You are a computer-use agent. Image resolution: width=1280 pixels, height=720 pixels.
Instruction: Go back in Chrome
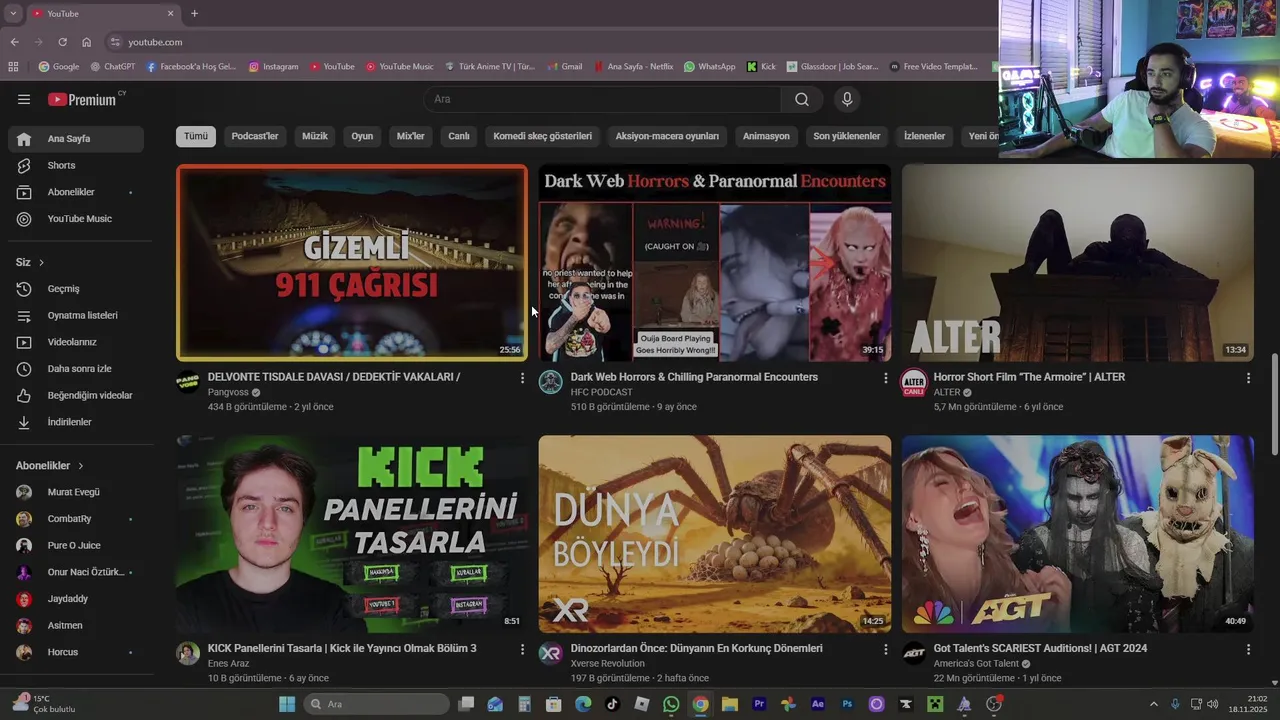click(14, 42)
